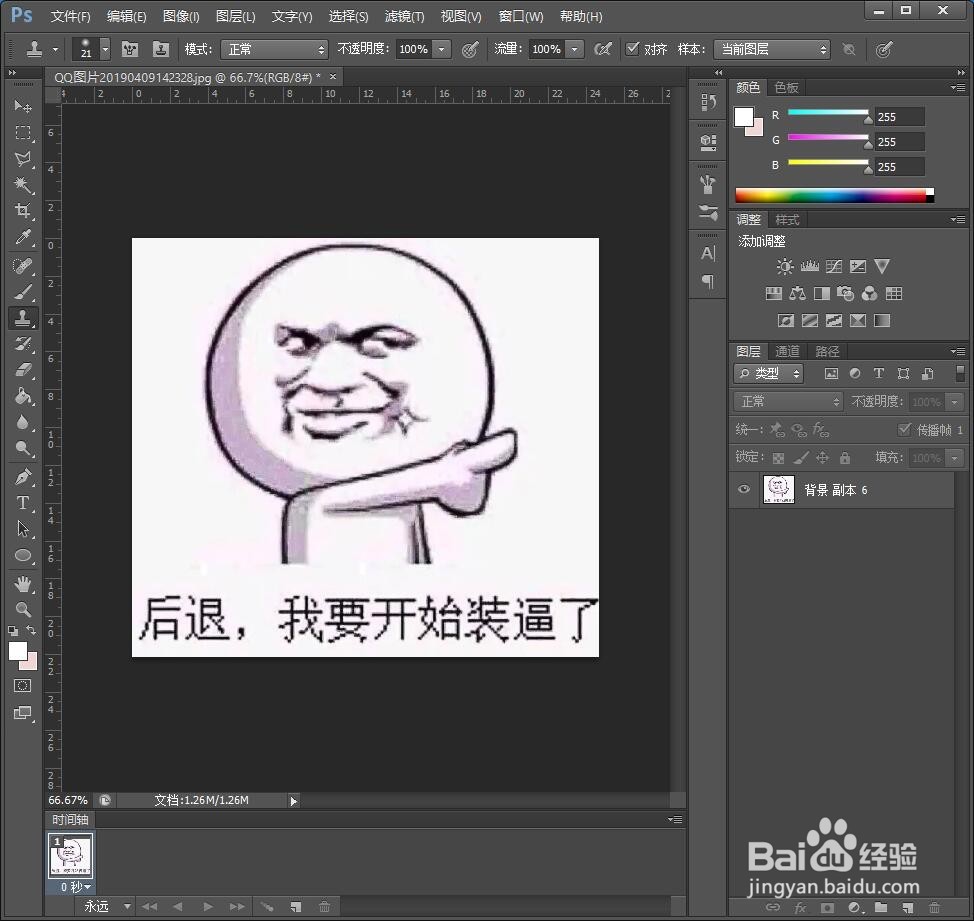
Task: Select the Clone Stamp tool
Action: pos(24,318)
